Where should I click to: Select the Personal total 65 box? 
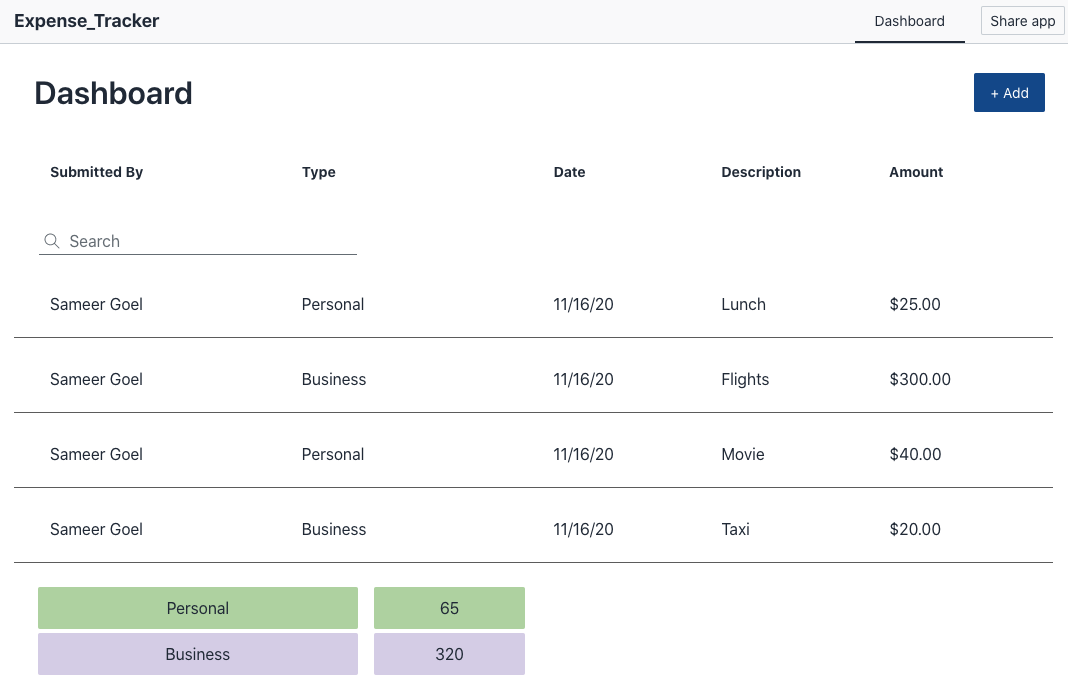pos(449,608)
